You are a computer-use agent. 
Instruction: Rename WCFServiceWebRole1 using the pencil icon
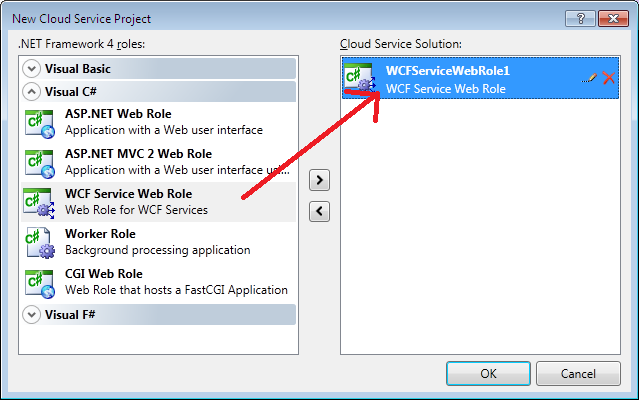pos(589,78)
